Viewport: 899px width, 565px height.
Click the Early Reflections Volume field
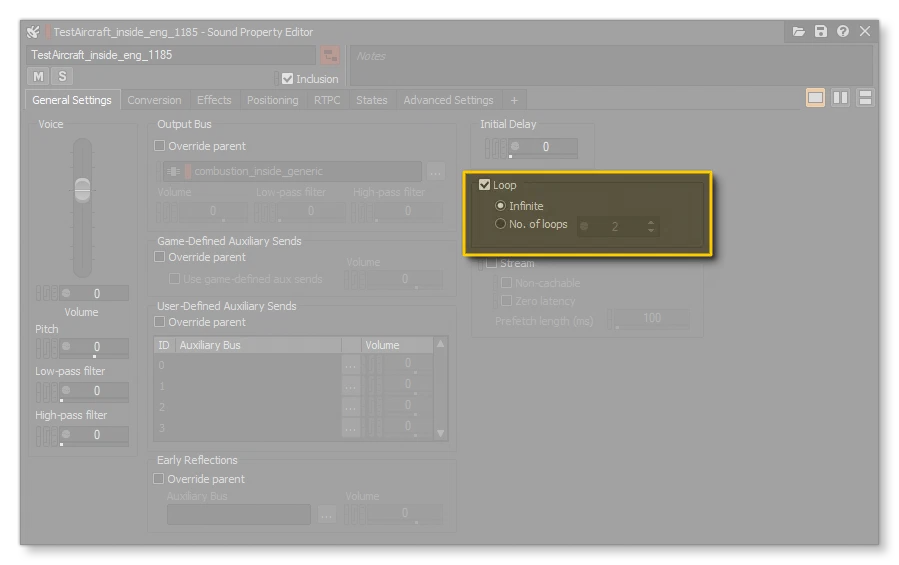coord(405,513)
